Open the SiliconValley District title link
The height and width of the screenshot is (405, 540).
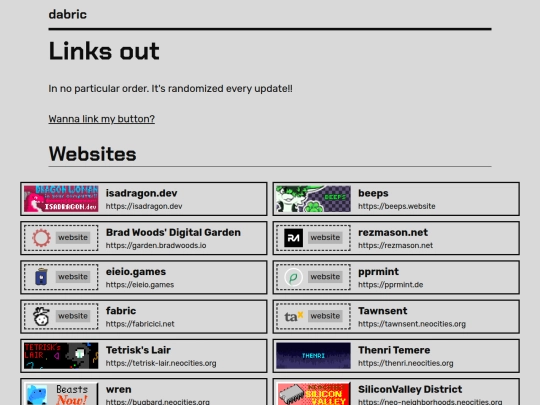click(x=410, y=390)
